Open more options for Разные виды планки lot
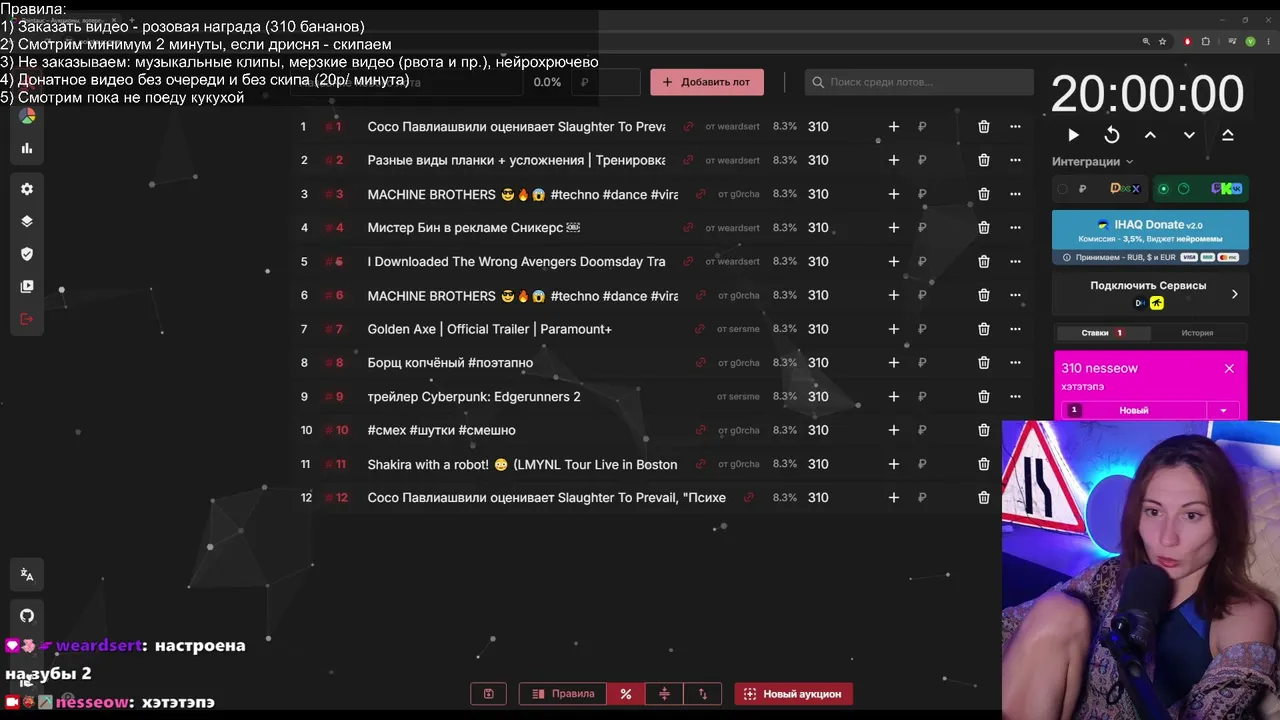 pyautogui.click(x=1015, y=160)
